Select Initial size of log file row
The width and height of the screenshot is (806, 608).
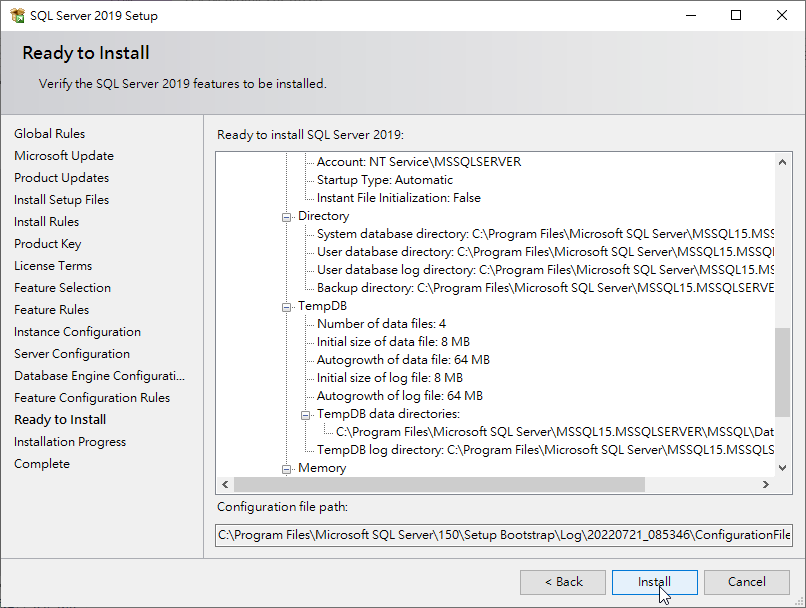tap(390, 378)
